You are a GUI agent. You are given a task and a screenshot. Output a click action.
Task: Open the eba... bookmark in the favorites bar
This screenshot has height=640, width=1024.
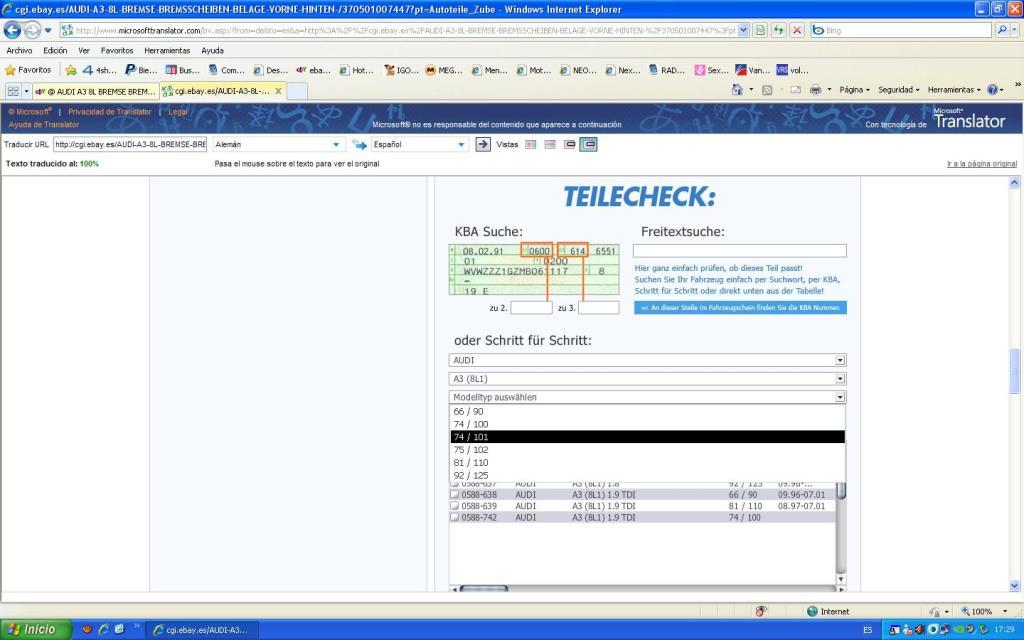pyautogui.click(x=313, y=70)
